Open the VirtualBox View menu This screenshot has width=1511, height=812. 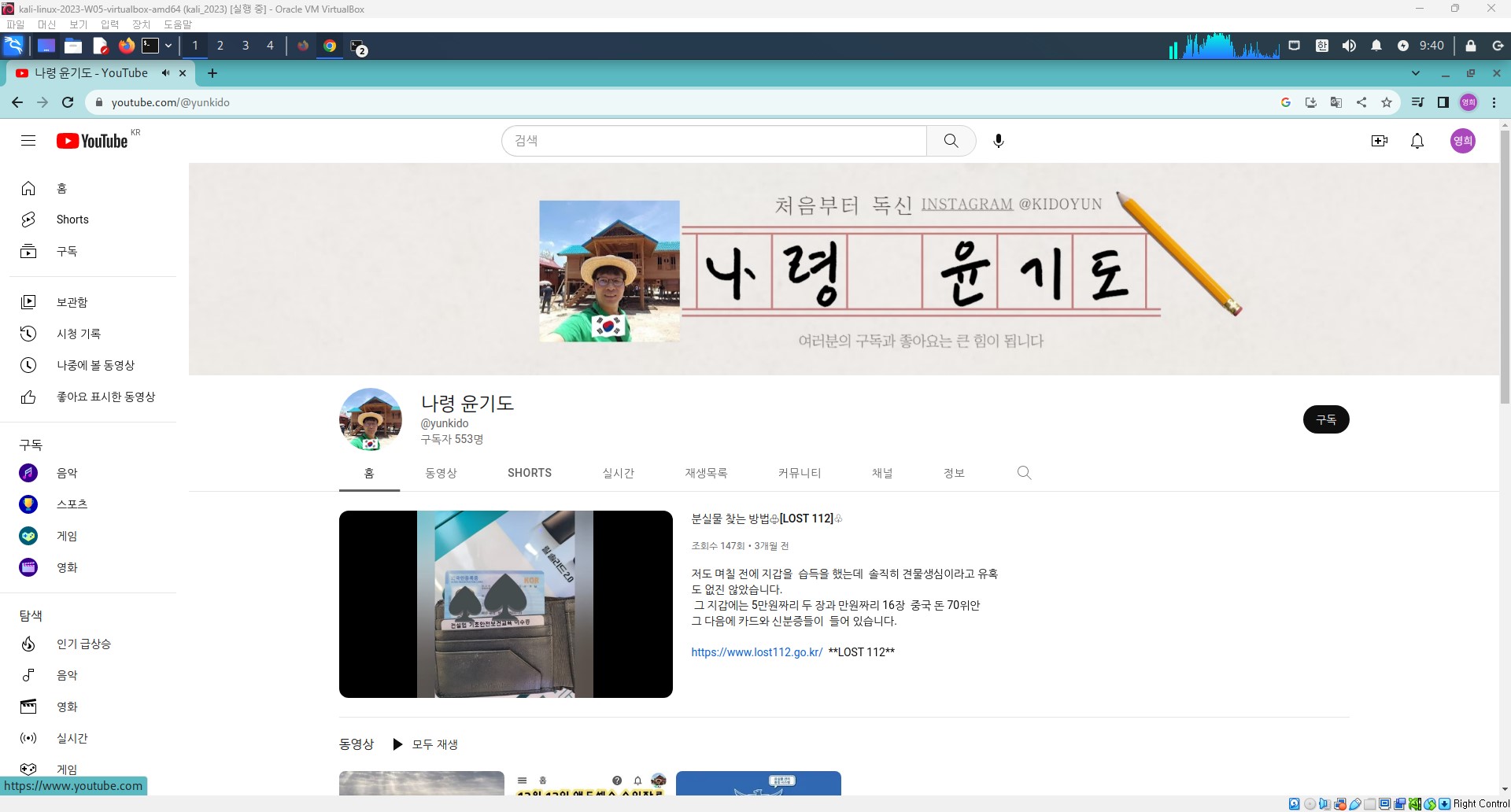[78, 24]
